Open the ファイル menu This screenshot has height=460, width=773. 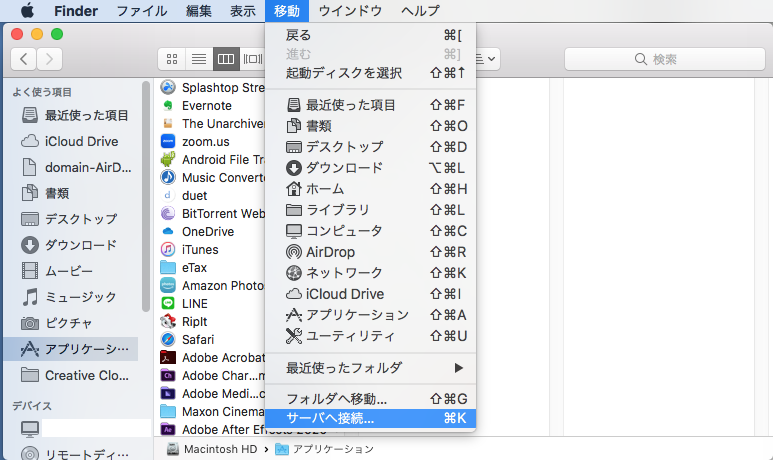click(x=141, y=11)
